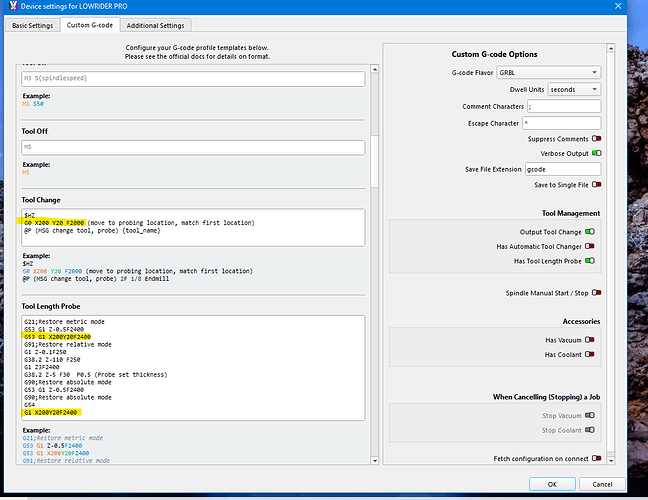Click the 'Tool Length Probe' section heading
This screenshot has height=500, width=648.
51,306
